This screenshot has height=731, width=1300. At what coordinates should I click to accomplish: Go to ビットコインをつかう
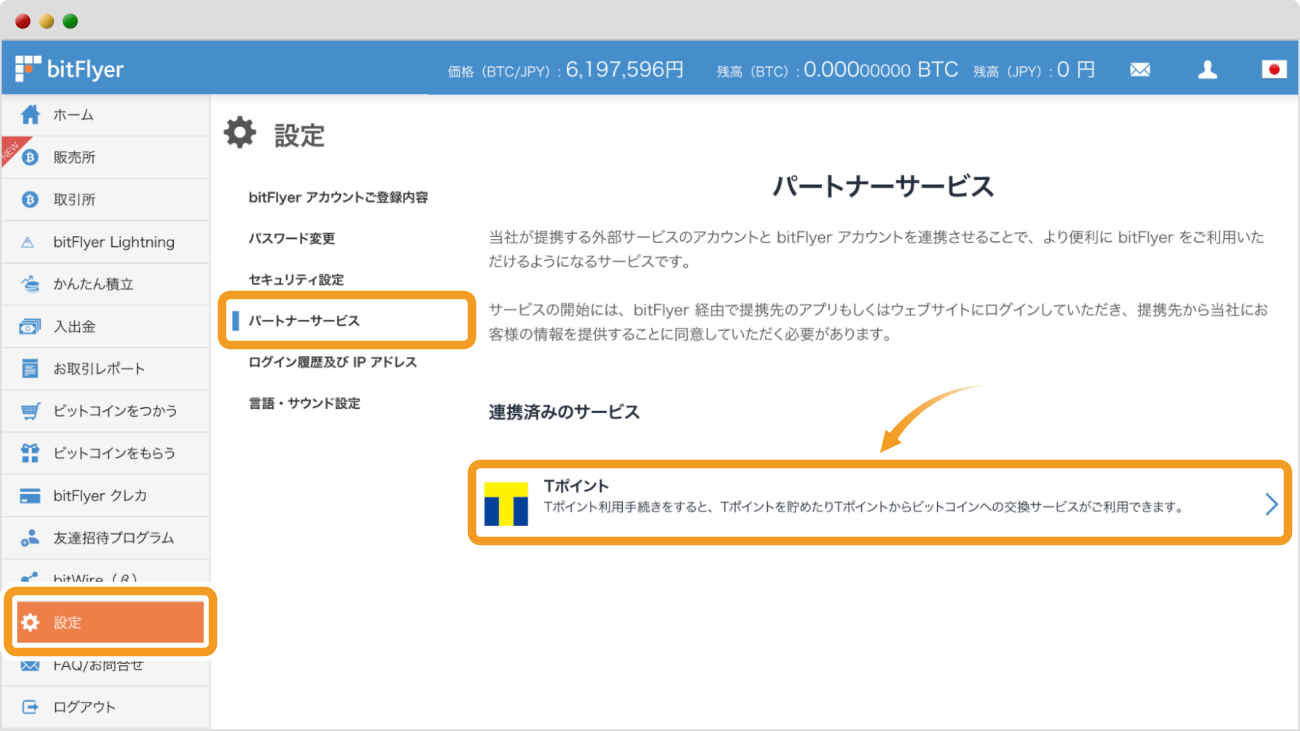point(105,411)
